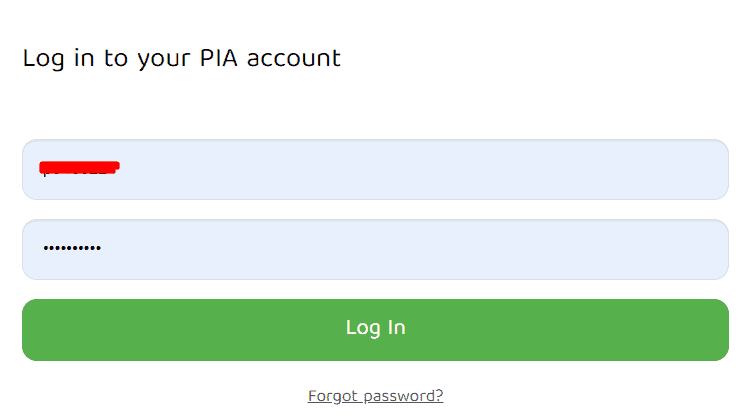
Task: Click the red redacted username text
Action: coord(79,166)
